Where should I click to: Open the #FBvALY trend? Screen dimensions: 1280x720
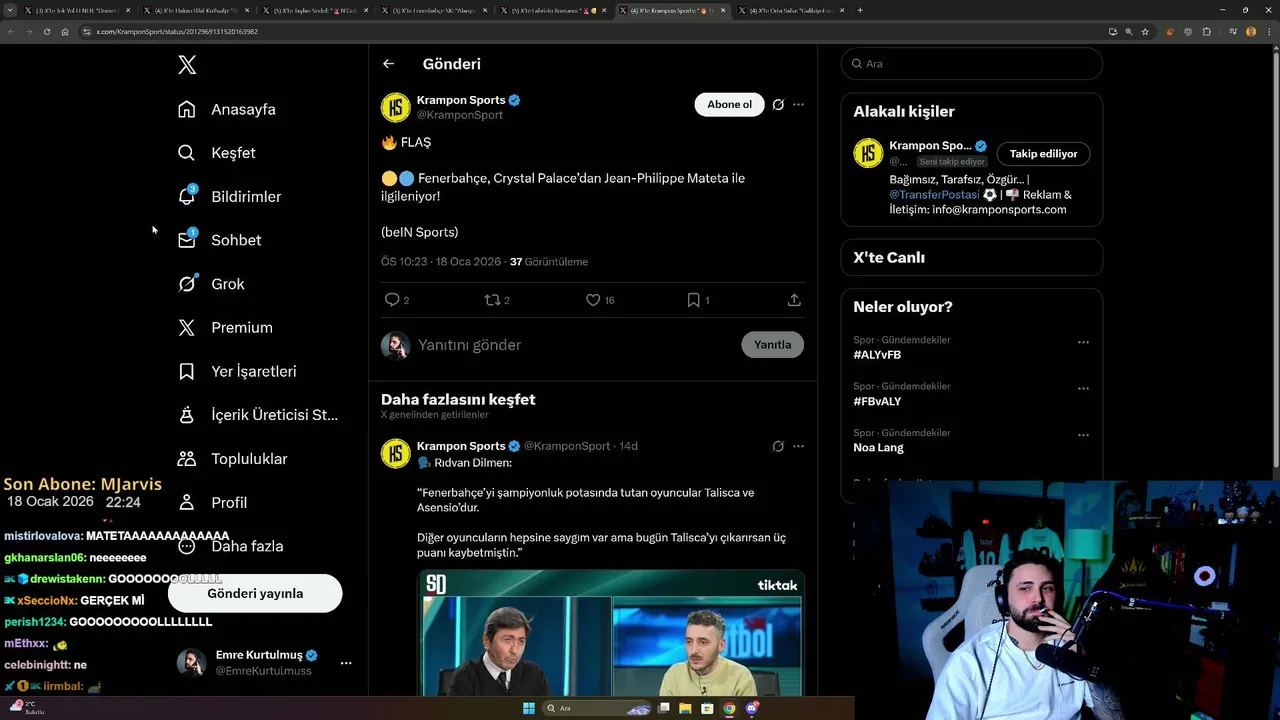point(877,401)
